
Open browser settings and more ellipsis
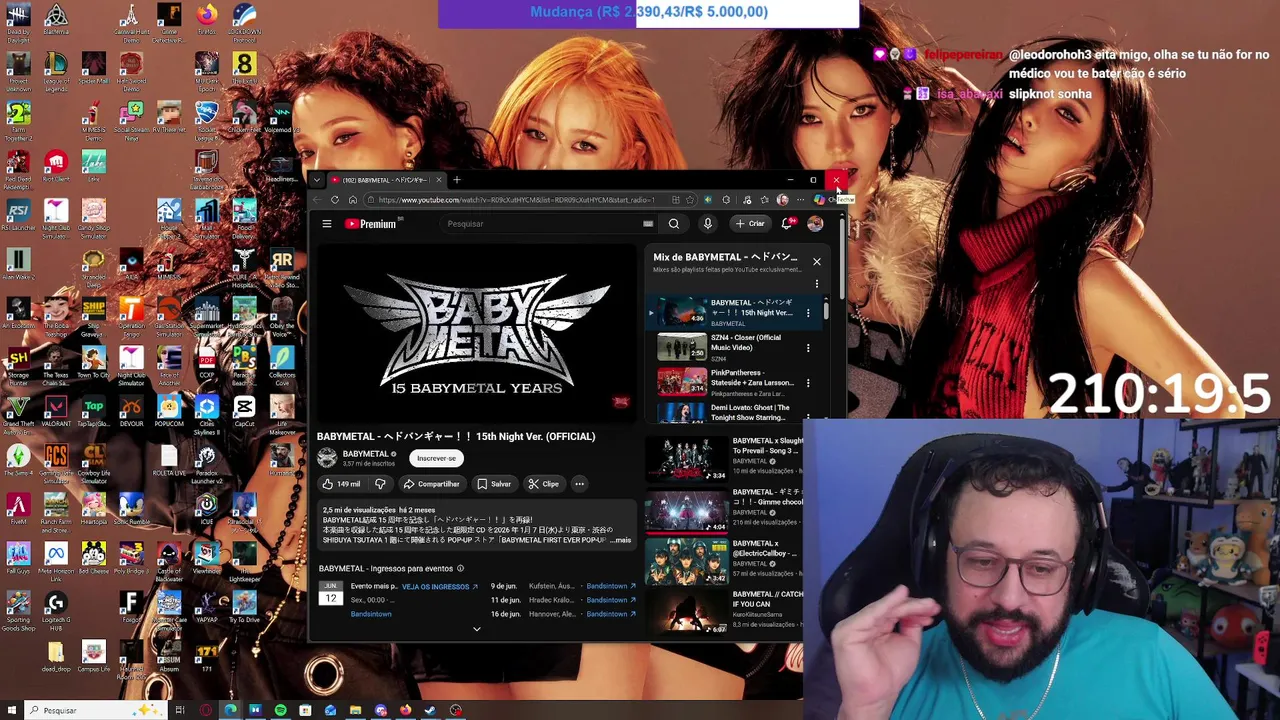point(800,200)
